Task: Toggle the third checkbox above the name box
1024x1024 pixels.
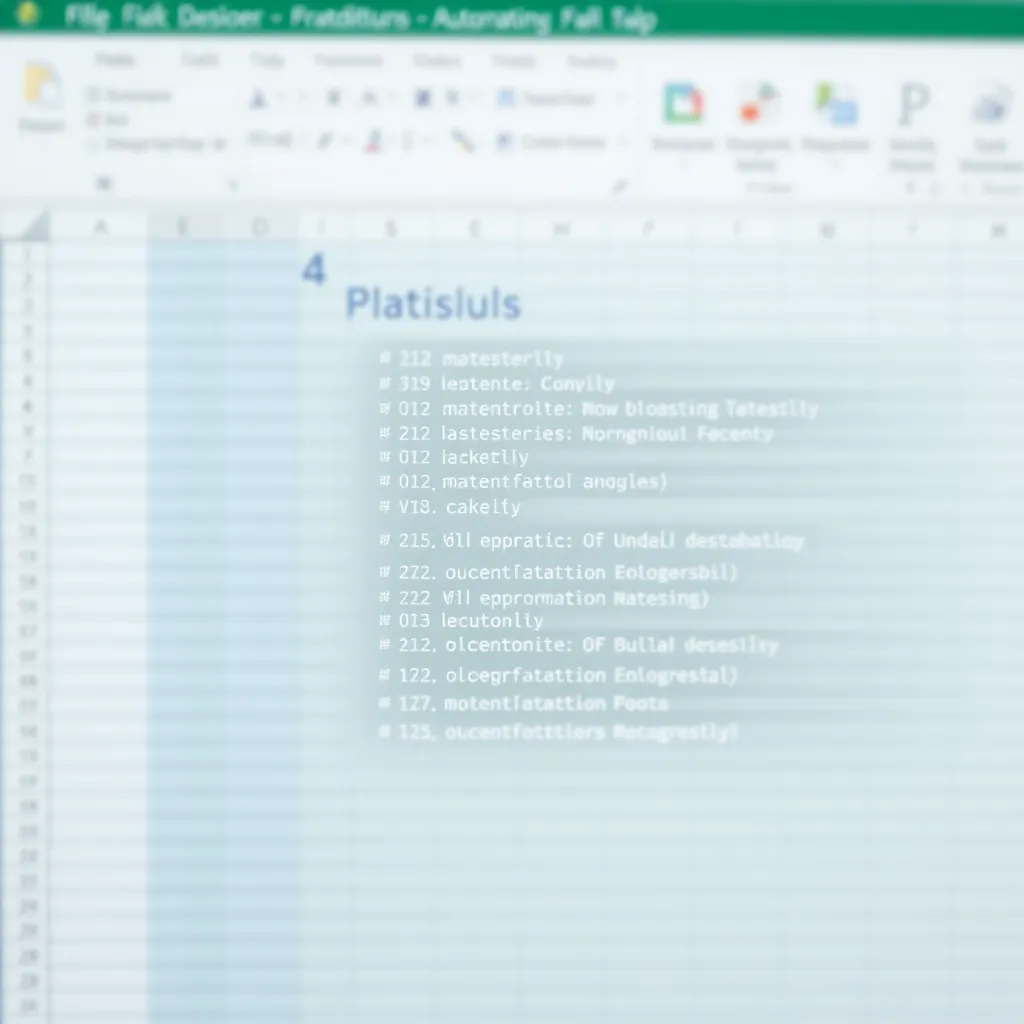Action: click(93, 144)
